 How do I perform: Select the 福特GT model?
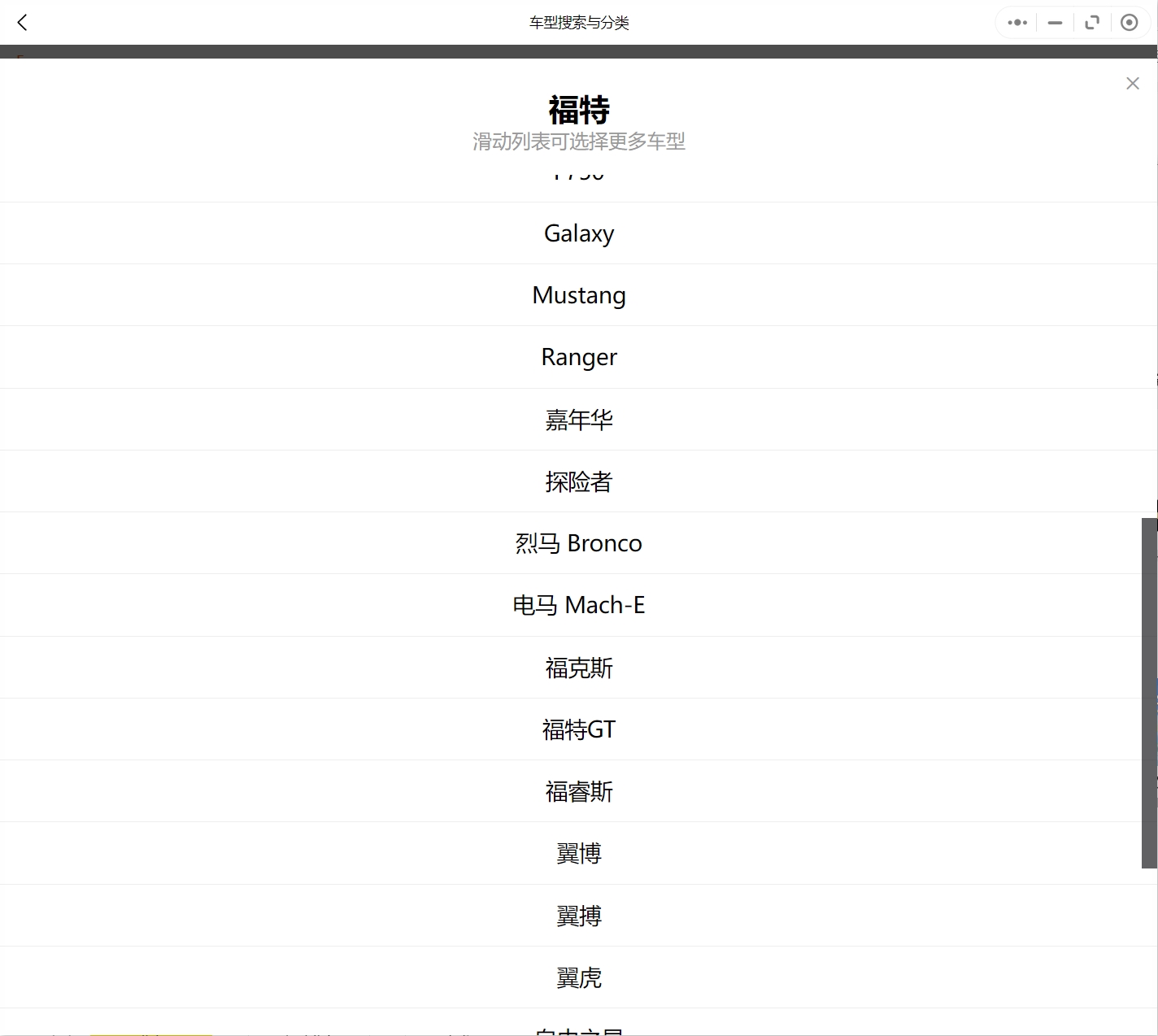click(x=579, y=729)
